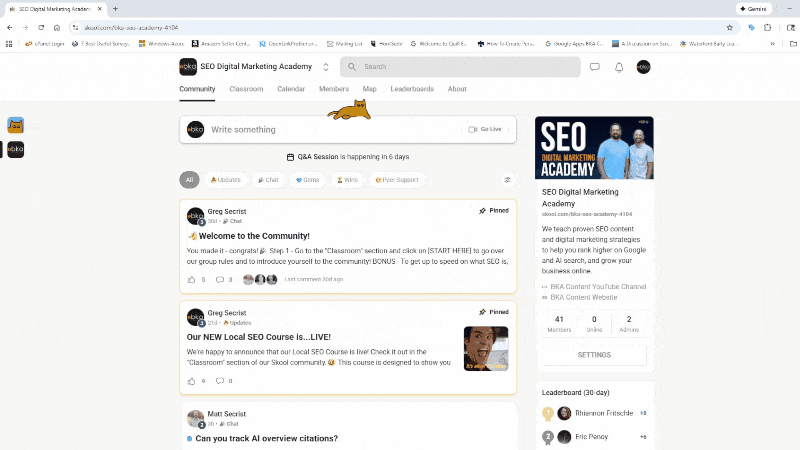Close the SEO Digital Marketing Academy tab

pos(99,9)
